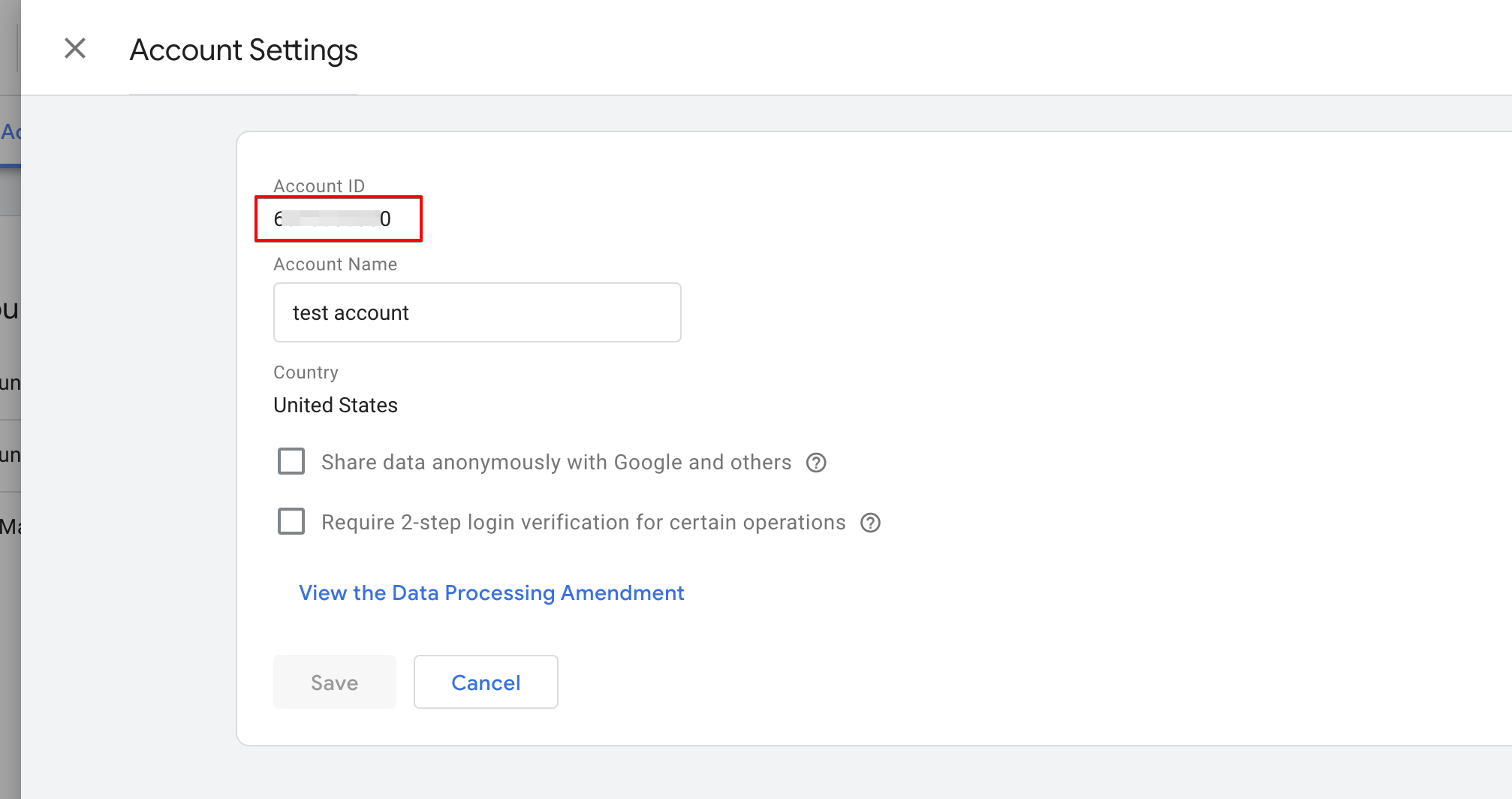Viewport: 1512px width, 799px height.
Task: Enable Share data anonymously with Google checkbox
Action: 291,461
